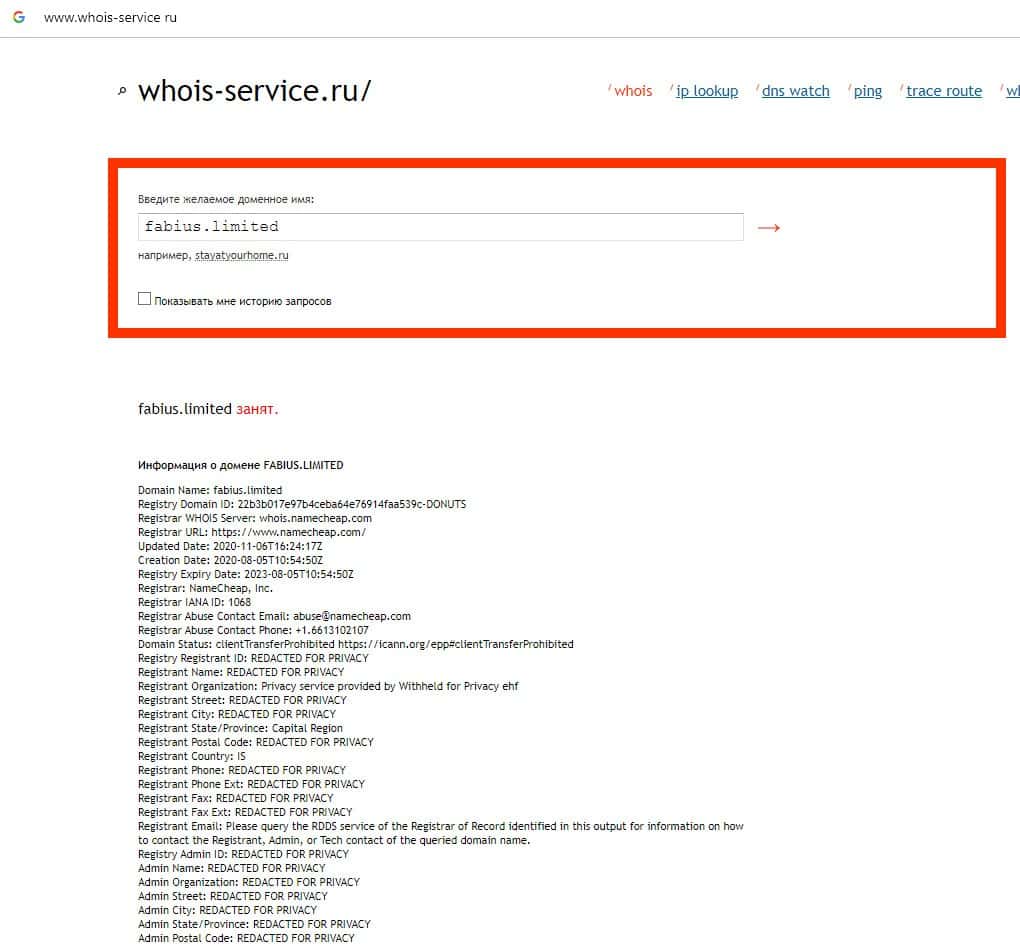This screenshot has width=1020, height=946.
Task: Open the ip lookup tab
Action: tap(707, 91)
